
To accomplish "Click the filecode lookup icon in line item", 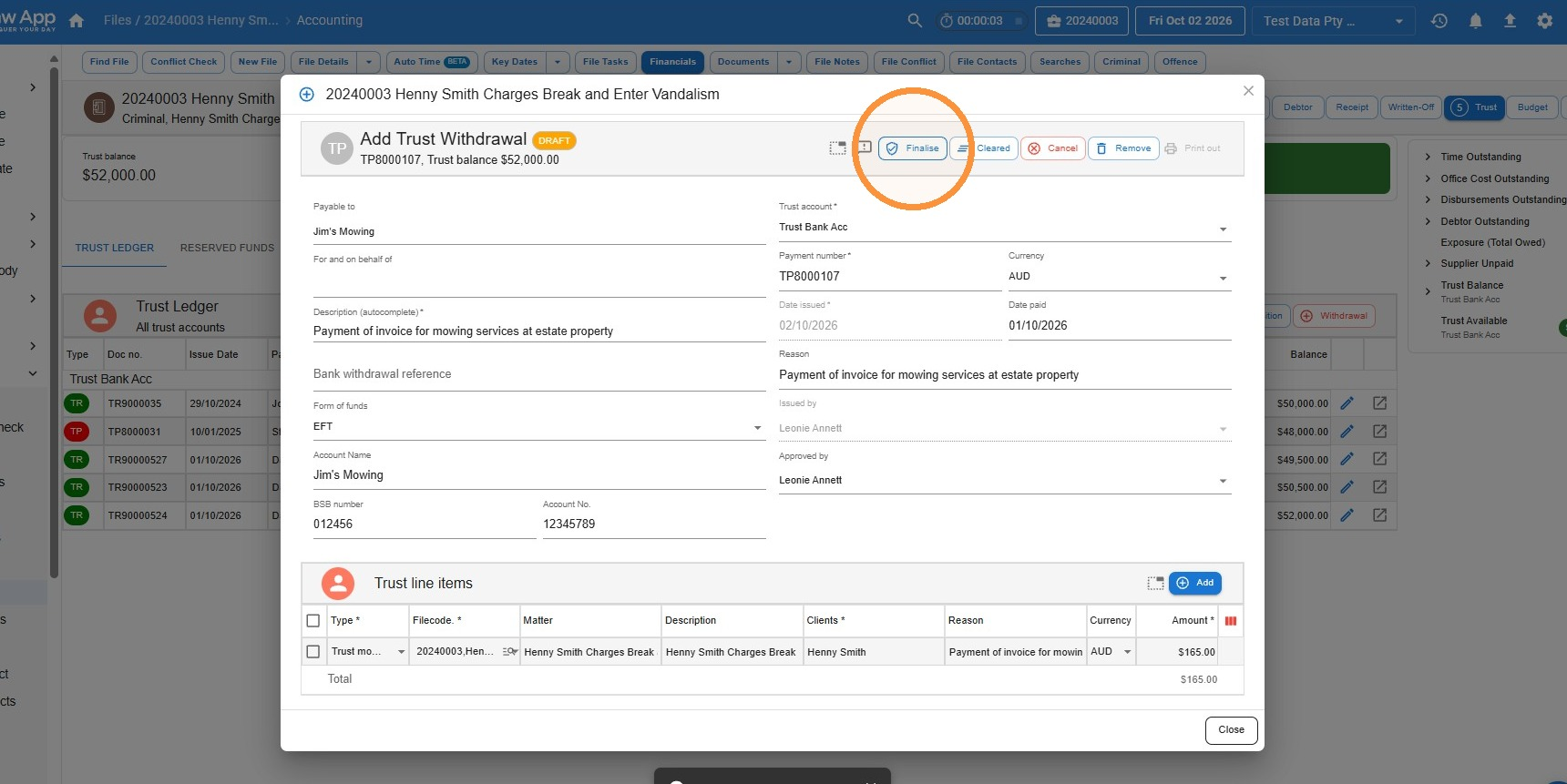I will click(509, 652).
